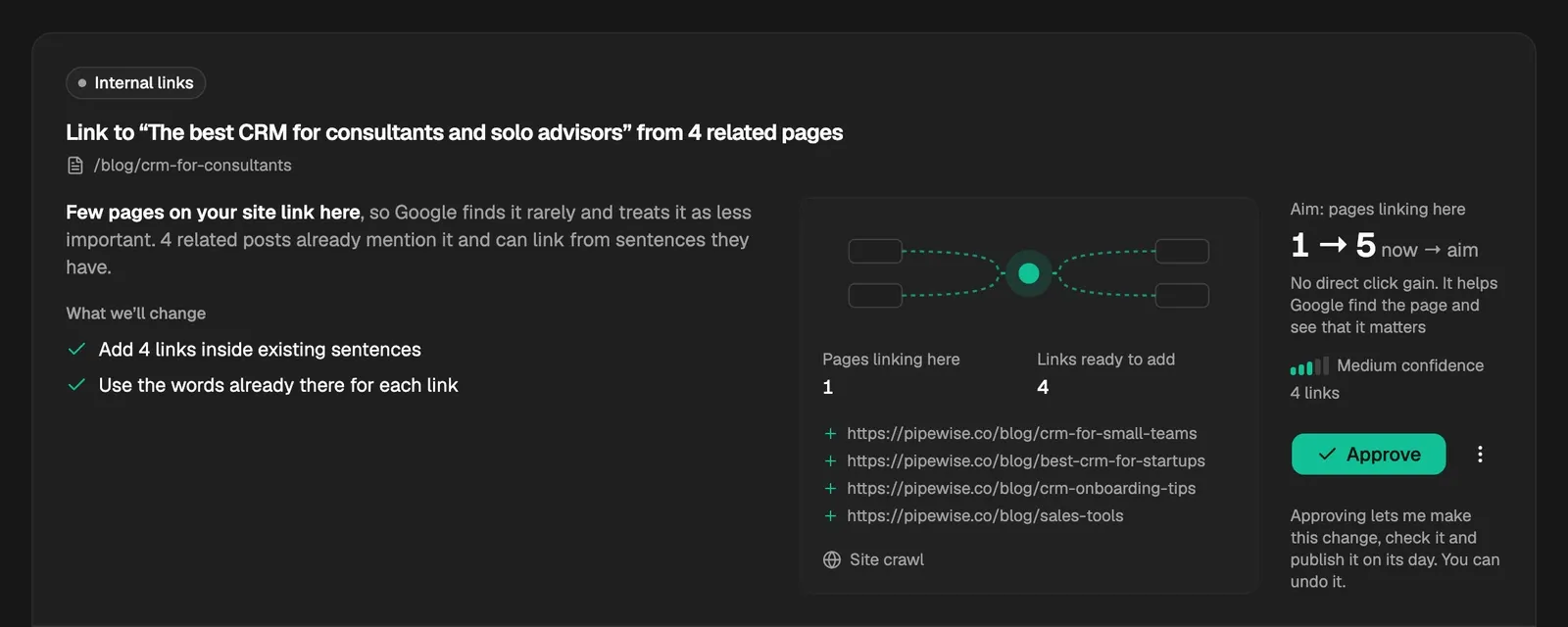Click the Few pages on your site paragraph
1568x627 pixels.
click(x=409, y=239)
